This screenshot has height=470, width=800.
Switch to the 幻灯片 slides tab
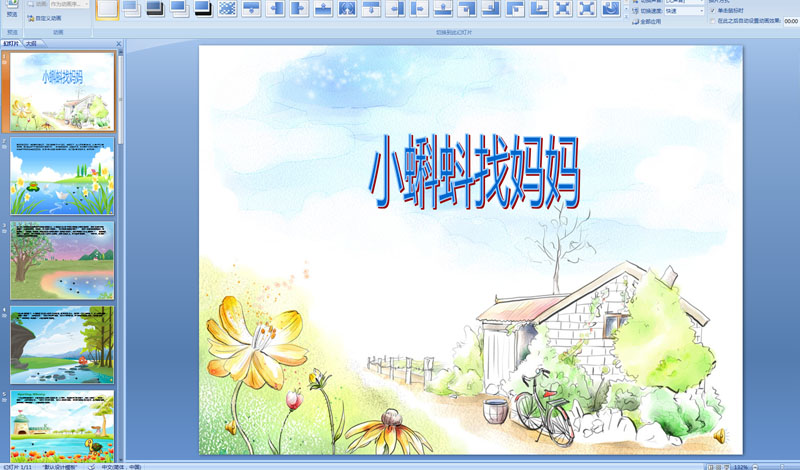(x=11, y=44)
